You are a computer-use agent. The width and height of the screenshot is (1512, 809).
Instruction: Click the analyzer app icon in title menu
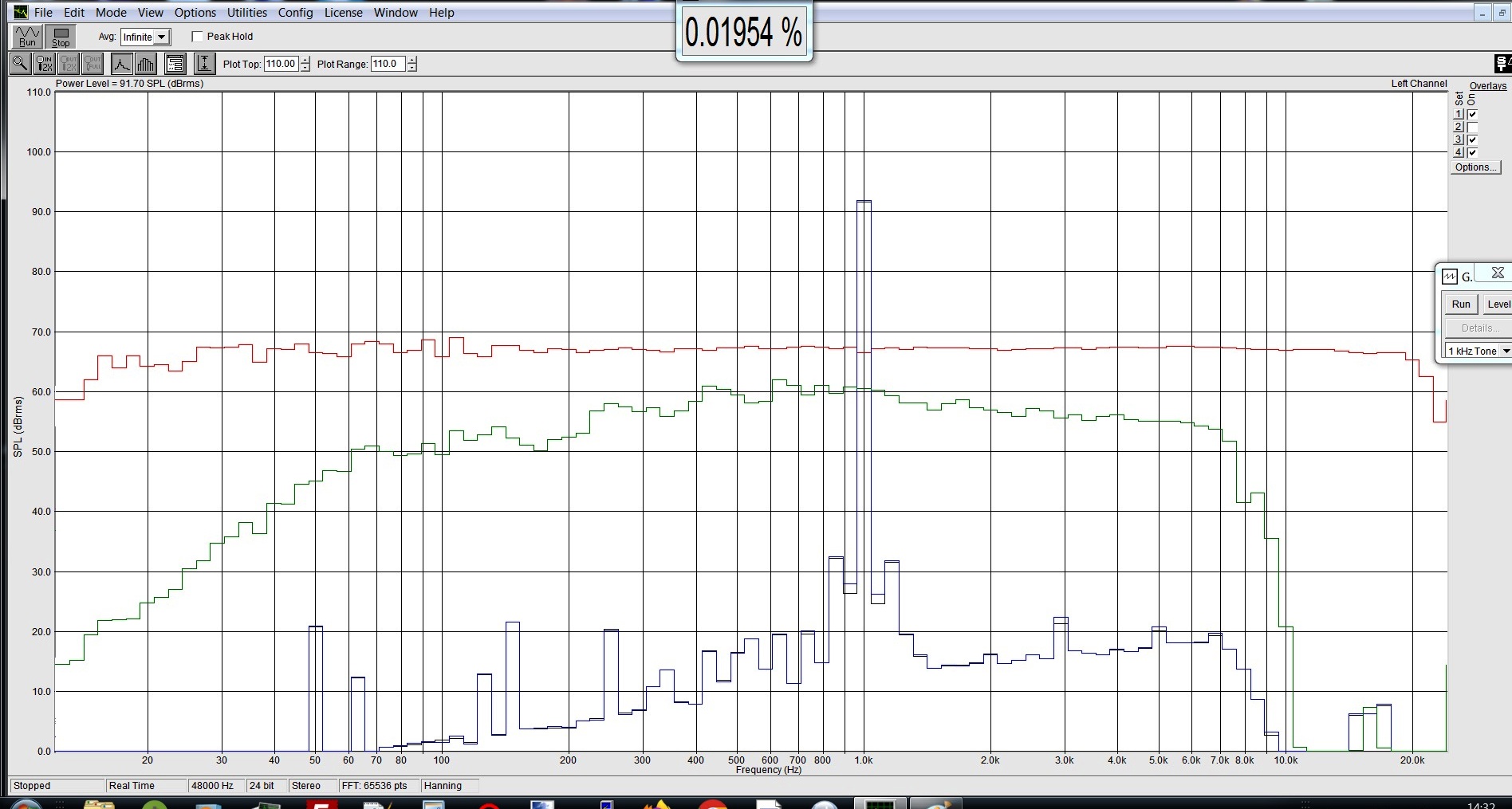21,12
